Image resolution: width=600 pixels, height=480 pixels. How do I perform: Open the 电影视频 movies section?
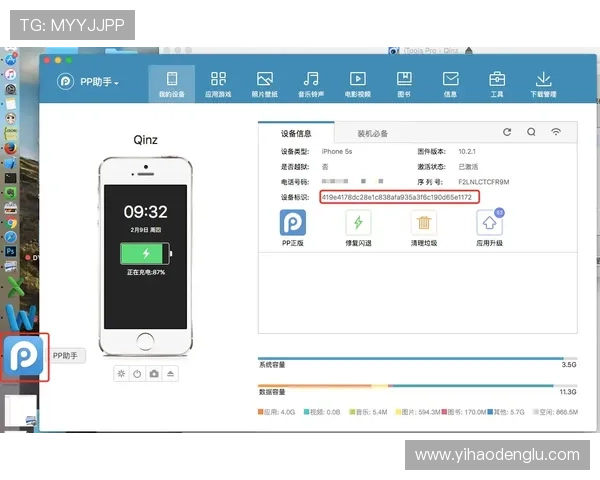tap(358, 84)
